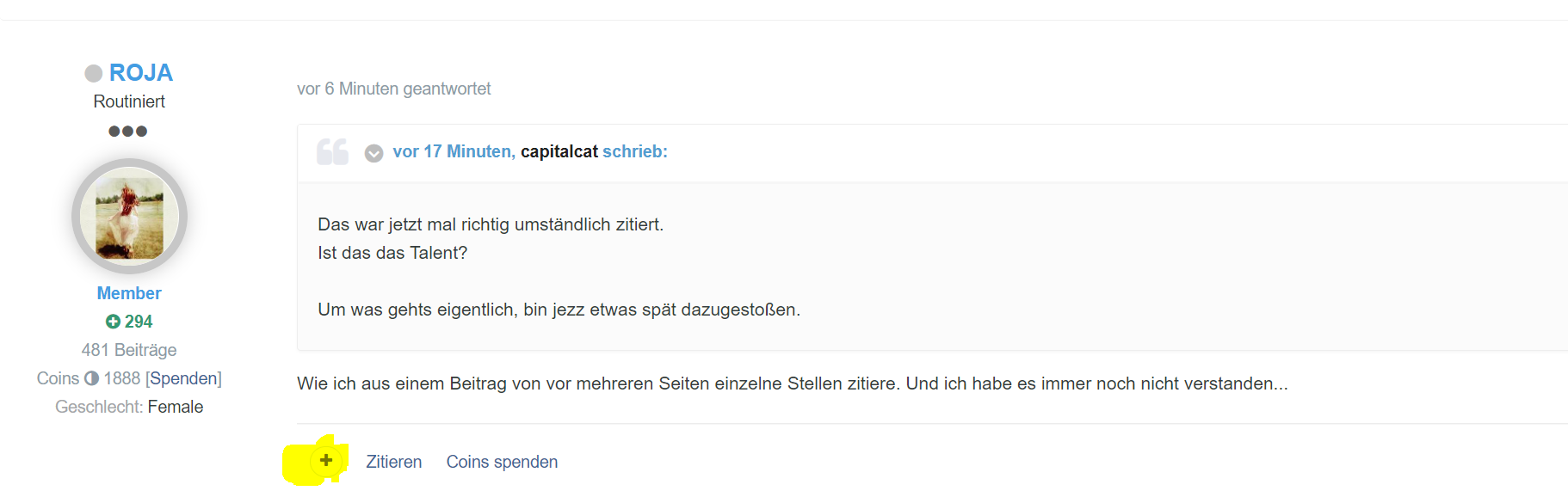The height and width of the screenshot is (497, 1568).
Task: Click the [Spenden] link beside coins
Action: point(183,378)
